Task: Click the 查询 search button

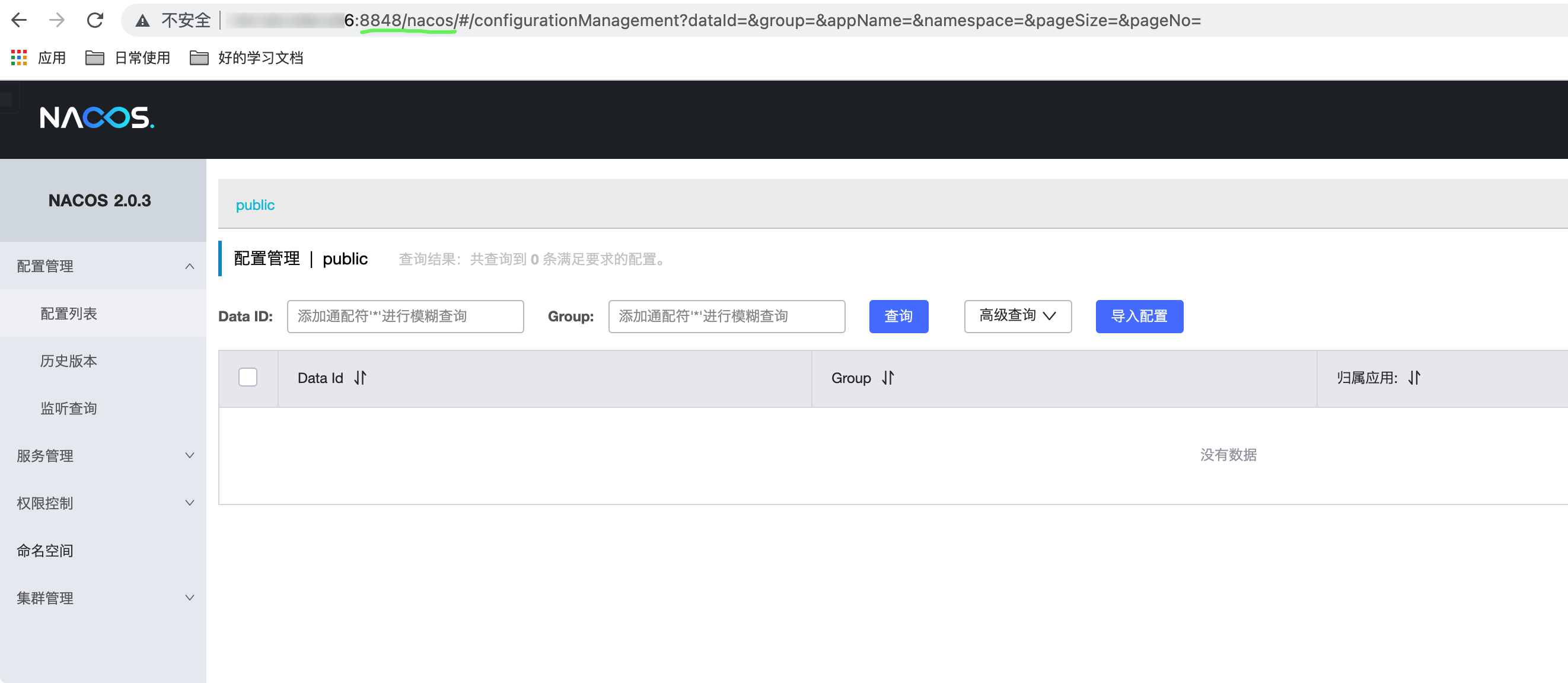Action: 898,317
